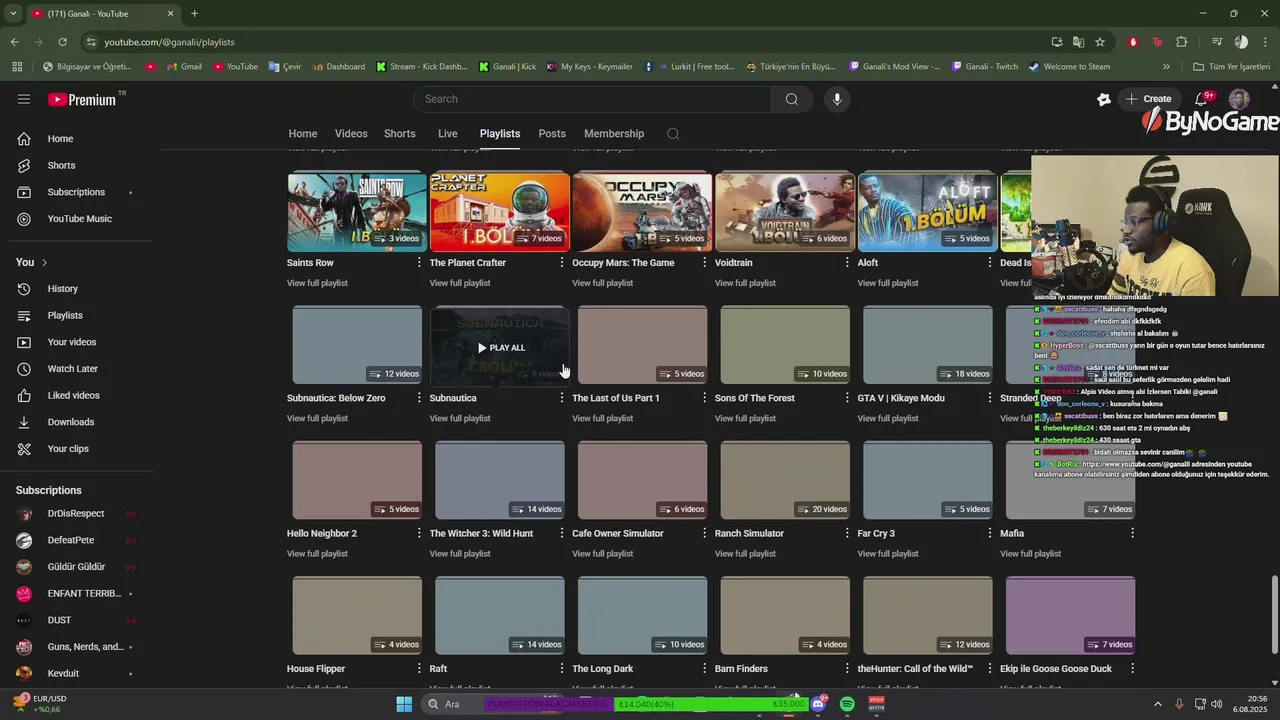1280x720 pixels.
Task: Switch to the Home channel tab
Action: coord(303,134)
